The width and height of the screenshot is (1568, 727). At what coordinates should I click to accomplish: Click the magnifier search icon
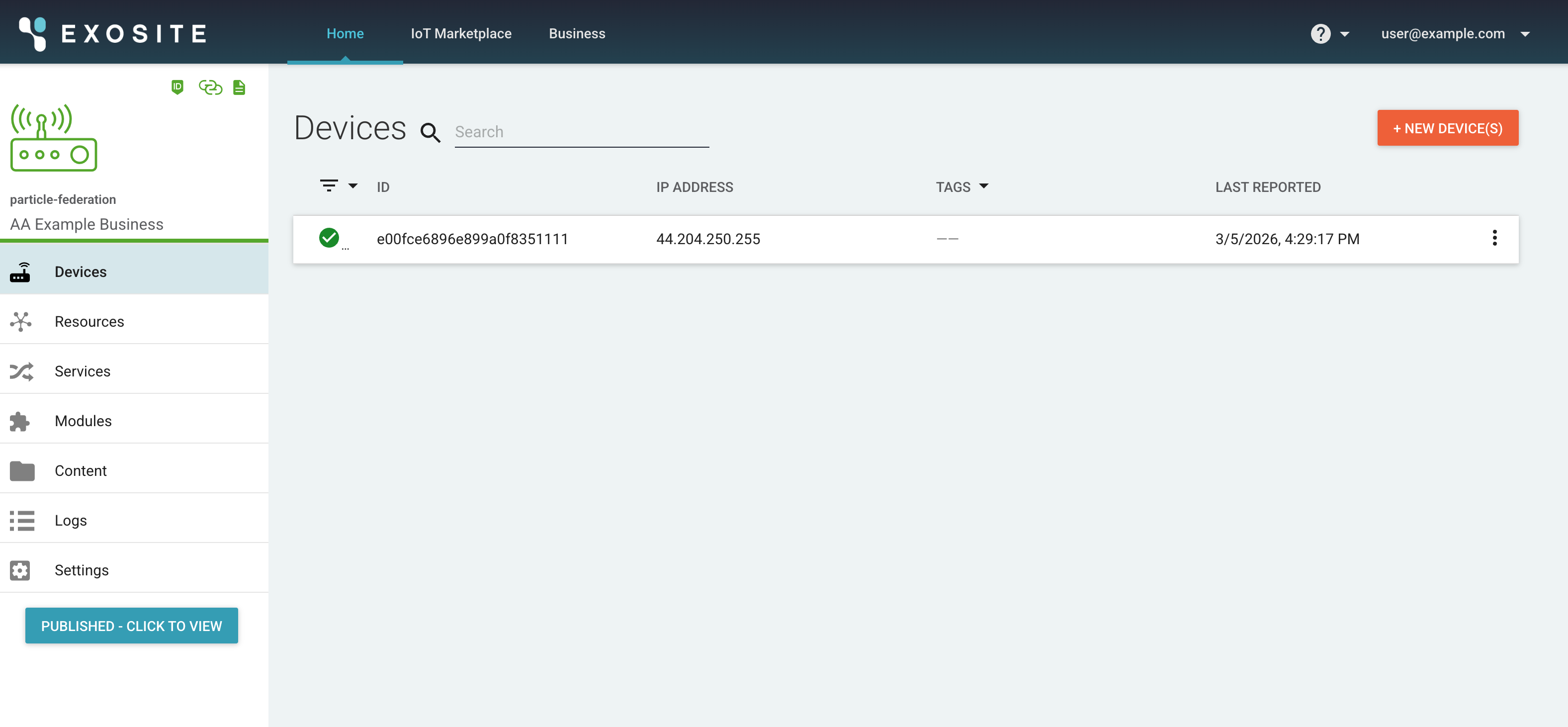pos(431,132)
